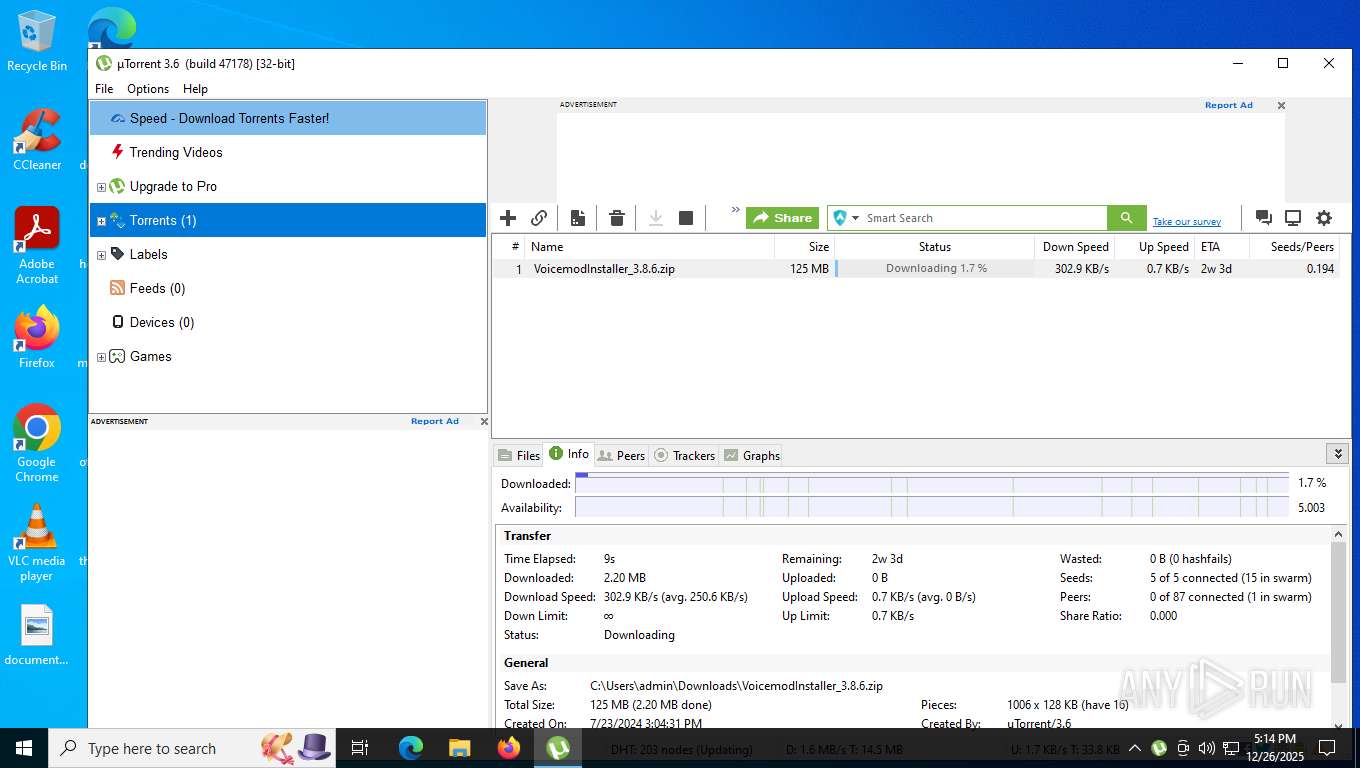Open the chat bubbles icon in toolbar

click(x=1263, y=218)
